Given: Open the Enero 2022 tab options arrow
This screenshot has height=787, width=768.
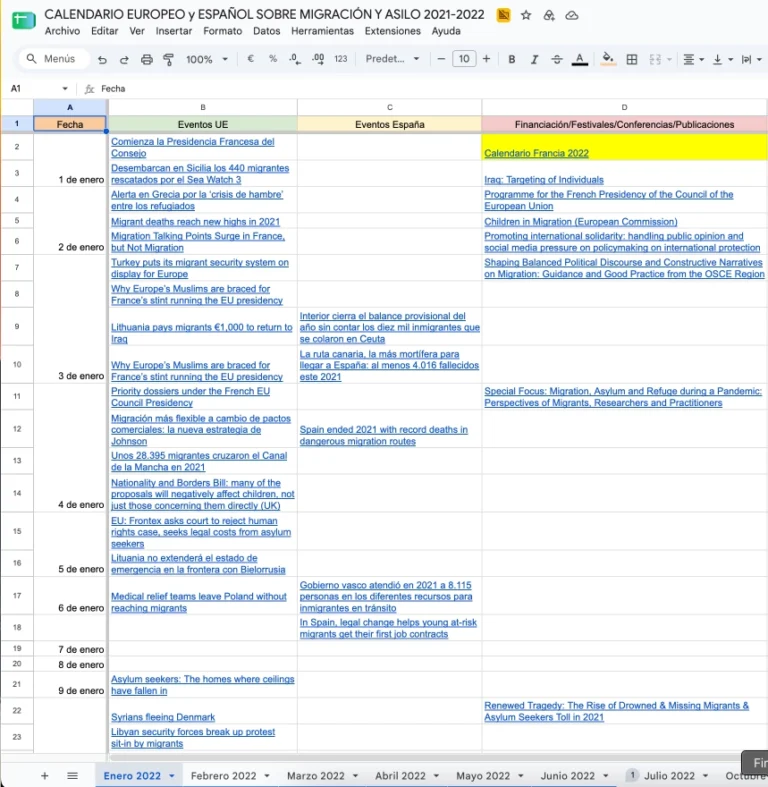Looking at the screenshot, I should click(x=172, y=776).
